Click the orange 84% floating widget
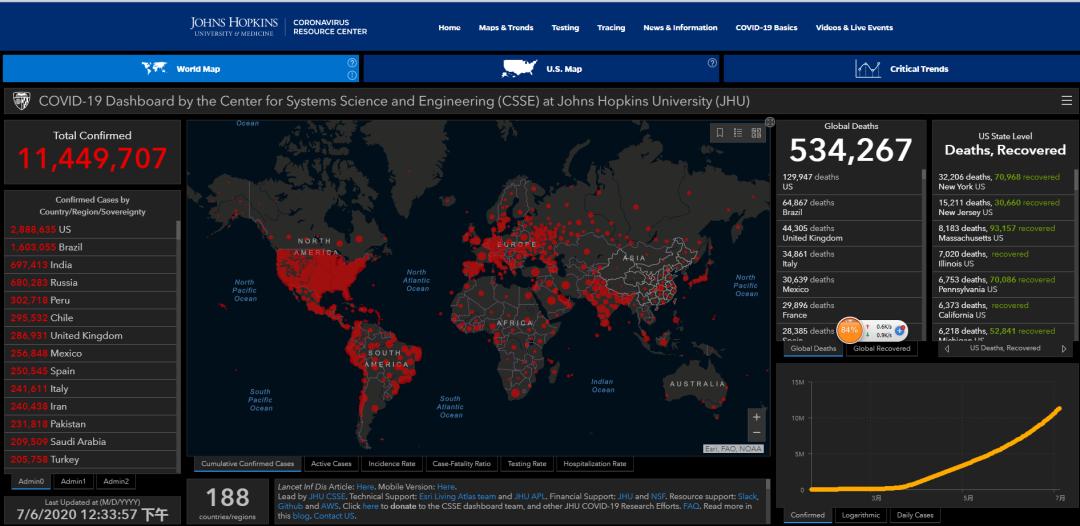 [x=849, y=330]
